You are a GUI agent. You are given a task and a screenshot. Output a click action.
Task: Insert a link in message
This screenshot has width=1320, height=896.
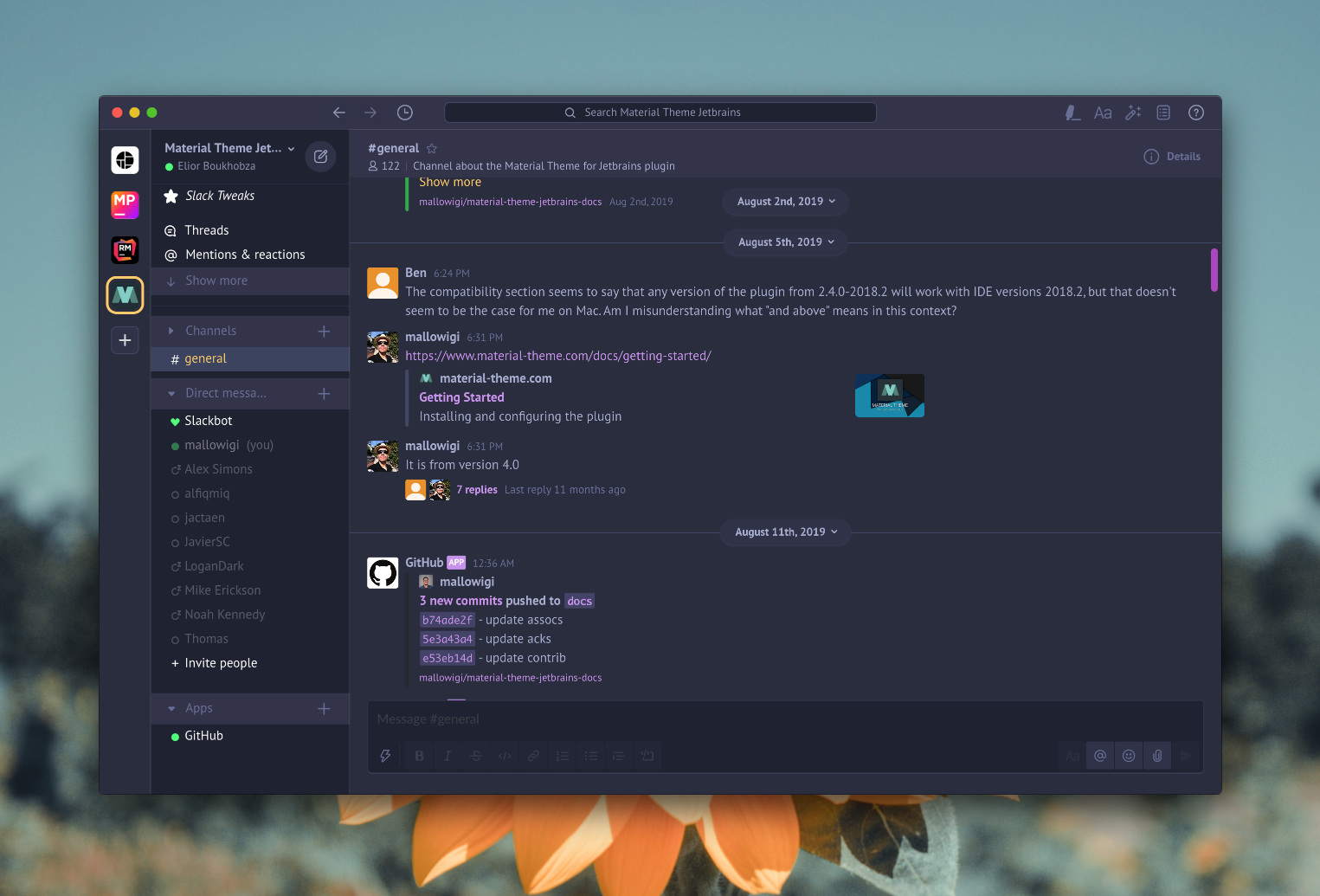pos(533,756)
